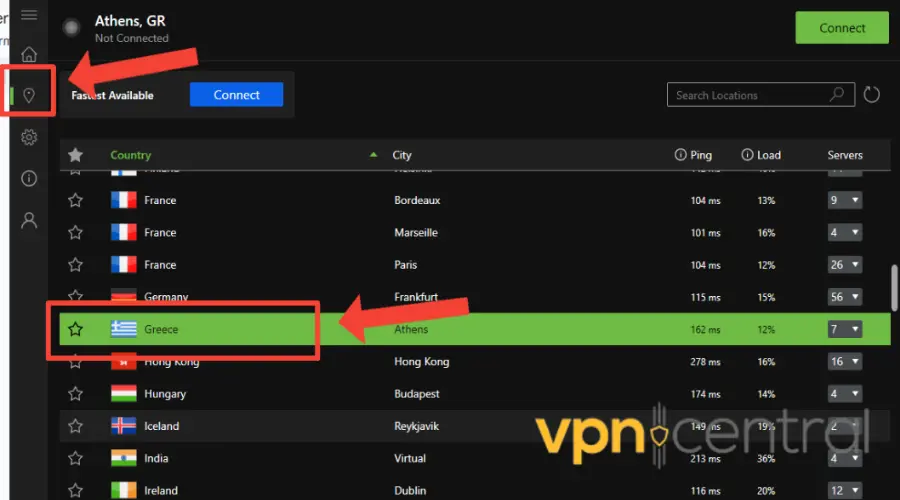900x500 pixels.
Task: Click the Ping info icon
Action: coord(680,154)
